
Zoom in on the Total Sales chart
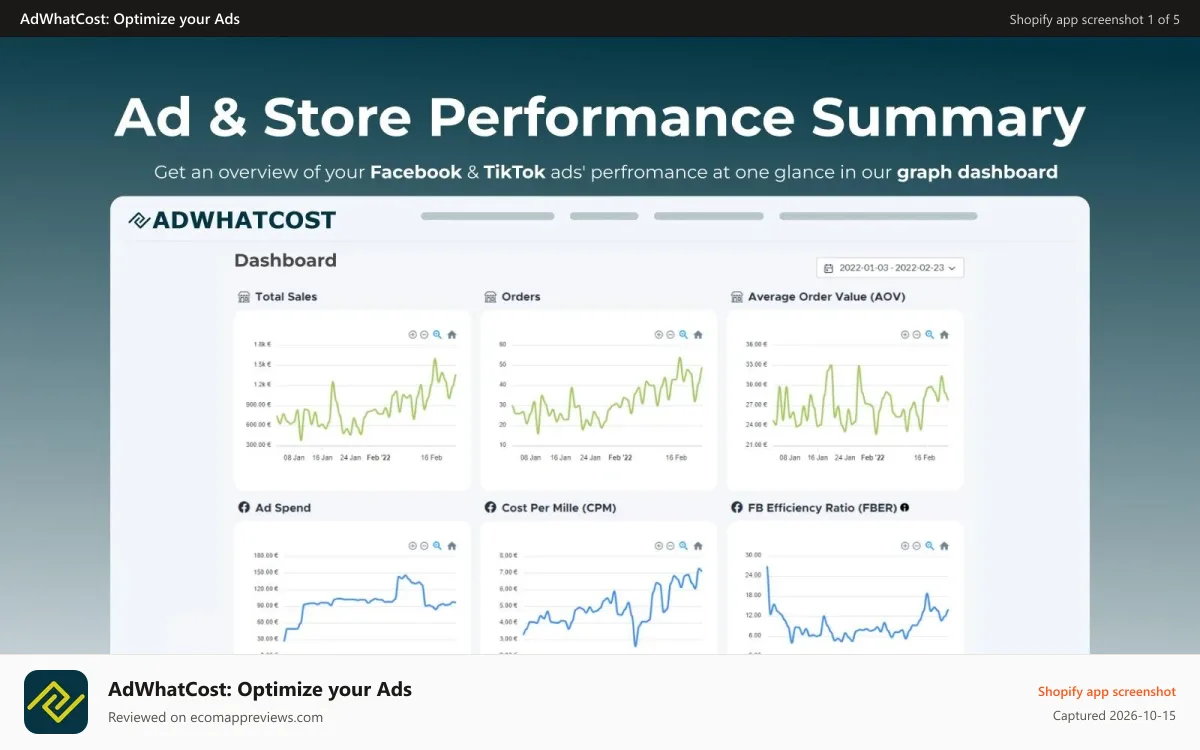[412, 335]
